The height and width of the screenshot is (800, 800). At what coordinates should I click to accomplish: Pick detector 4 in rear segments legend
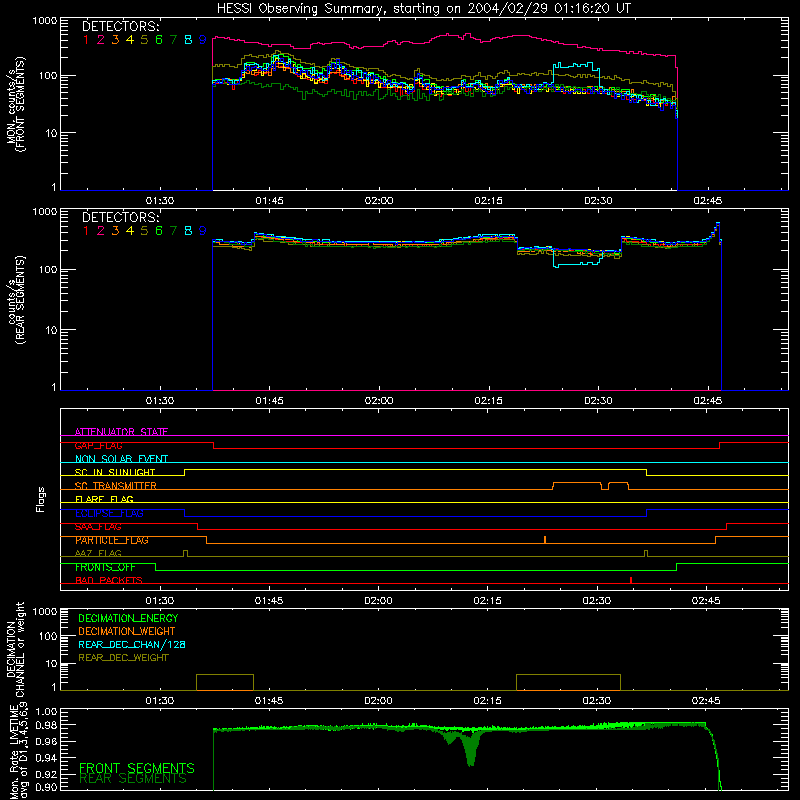(130, 231)
